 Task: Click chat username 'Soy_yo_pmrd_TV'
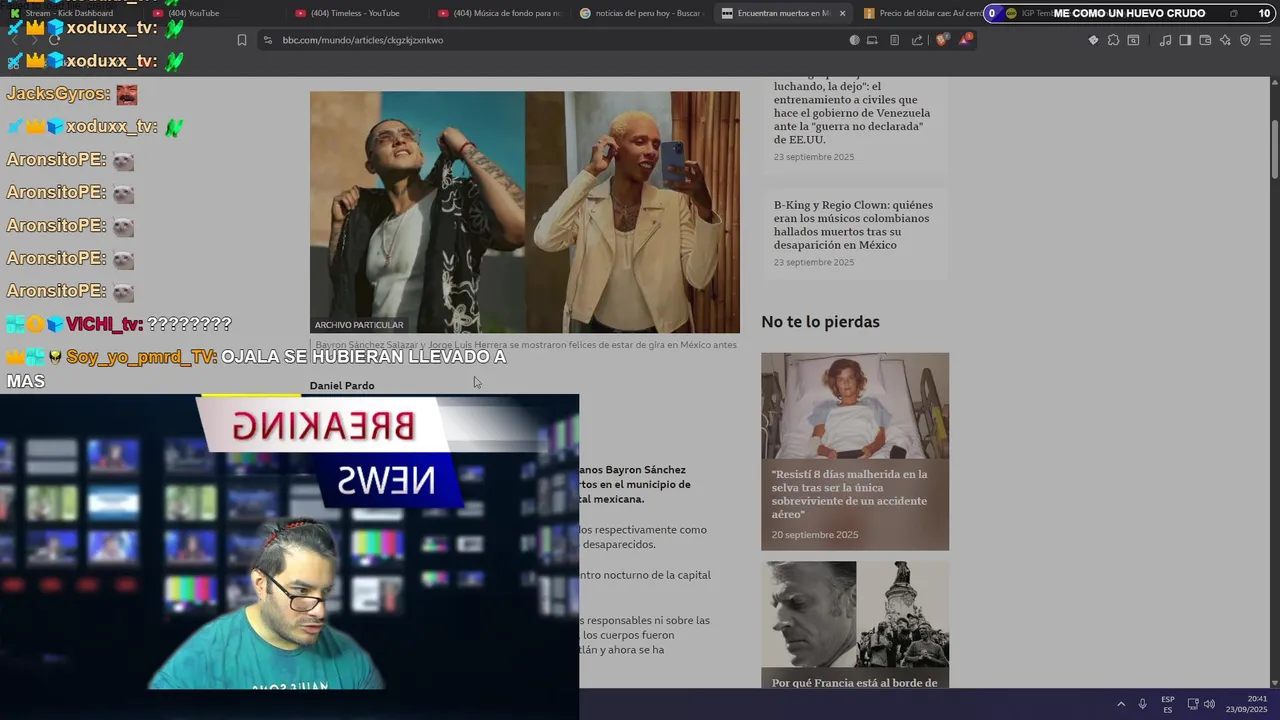tap(141, 357)
